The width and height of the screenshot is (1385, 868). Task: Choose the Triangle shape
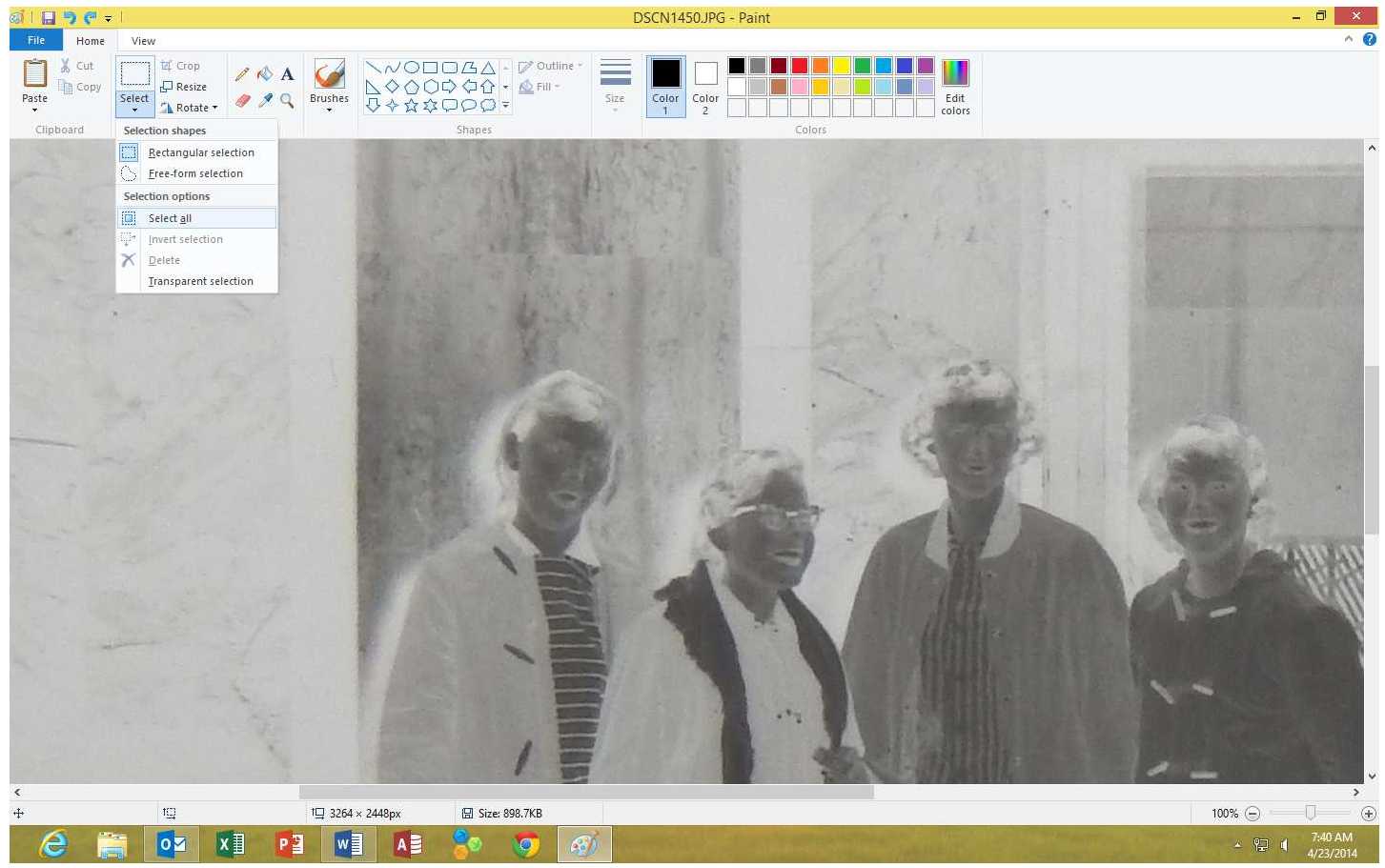coord(487,68)
